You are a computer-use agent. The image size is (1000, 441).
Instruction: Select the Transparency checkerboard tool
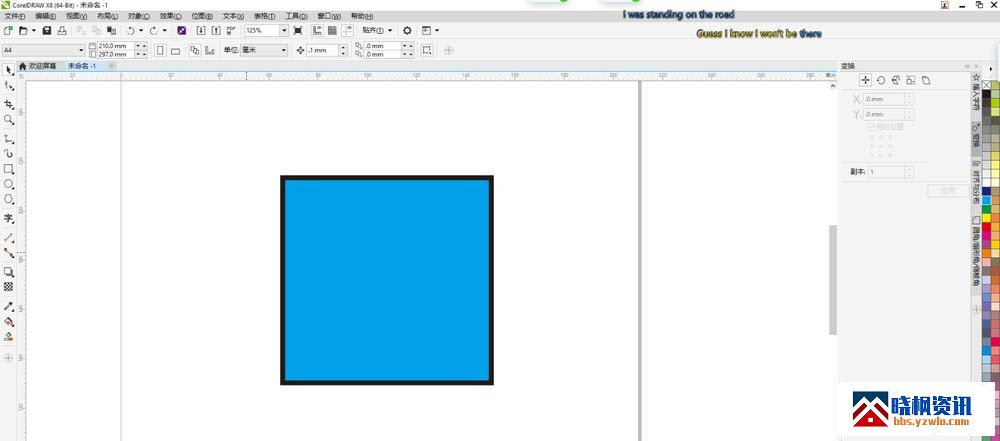pyautogui.click(x=8, y=287)
